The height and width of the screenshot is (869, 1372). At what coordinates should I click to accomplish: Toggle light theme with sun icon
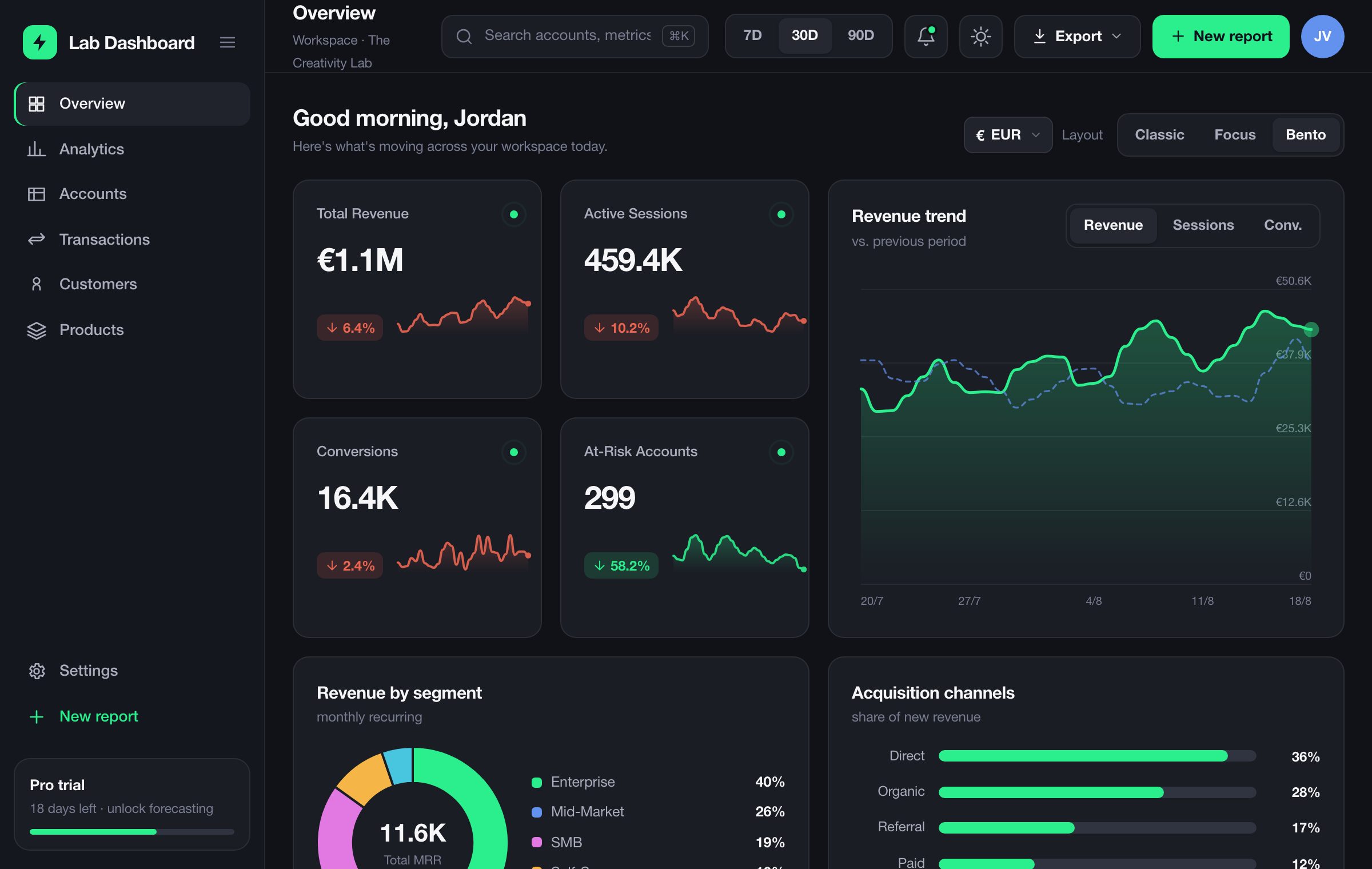pyautogui.click(x=980, y=37)
